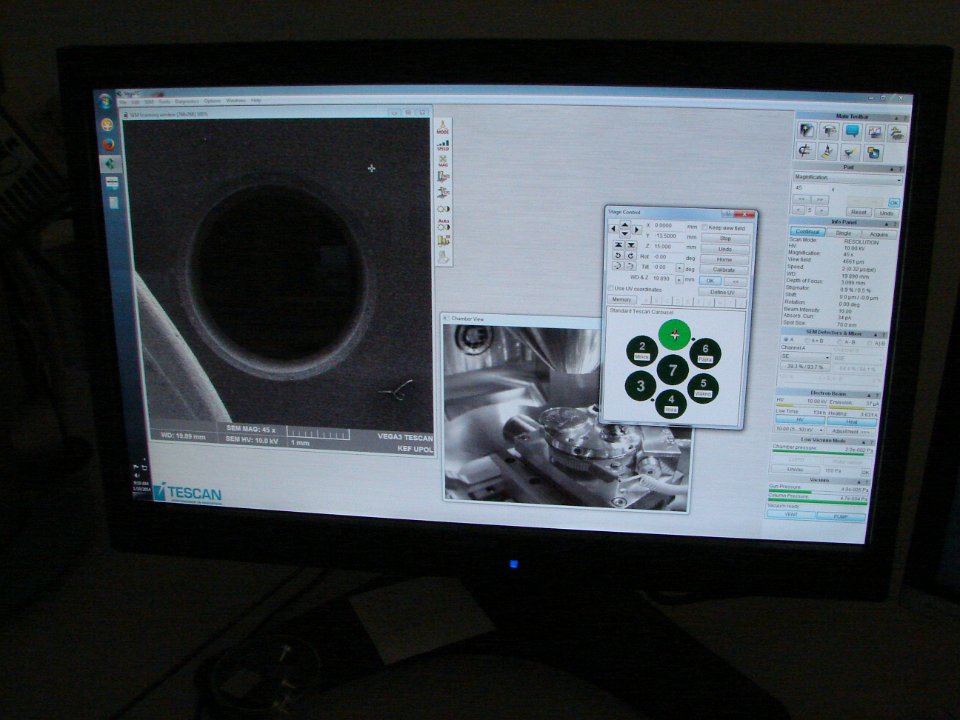
Task: Click the rotate clockwise stage icon
Action: 630,256
